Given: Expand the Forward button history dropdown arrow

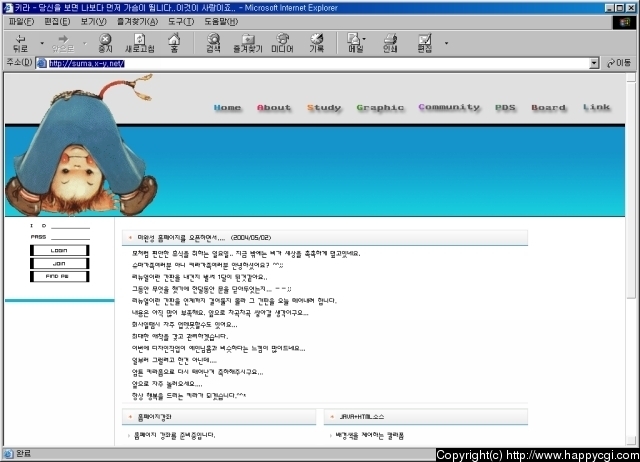Looking at the screenshot, I should pyautogui.click(x=85, y=43).
